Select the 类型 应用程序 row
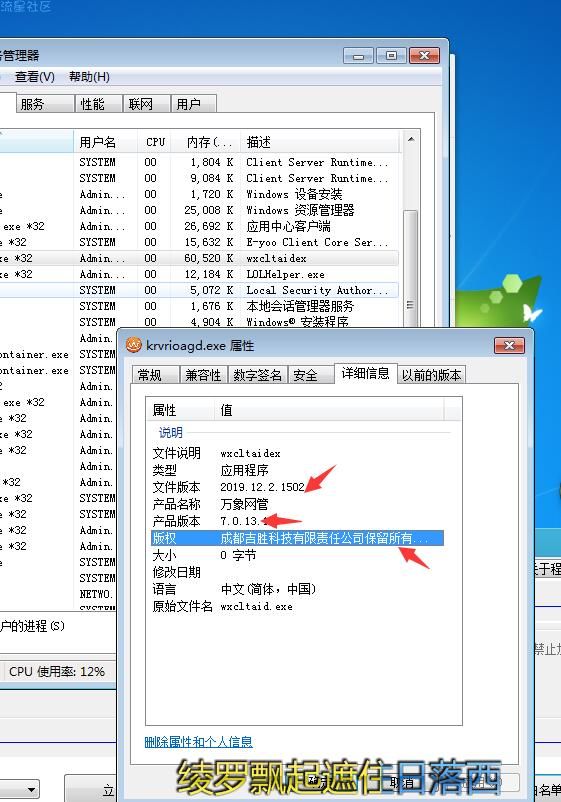 (297, 470)
